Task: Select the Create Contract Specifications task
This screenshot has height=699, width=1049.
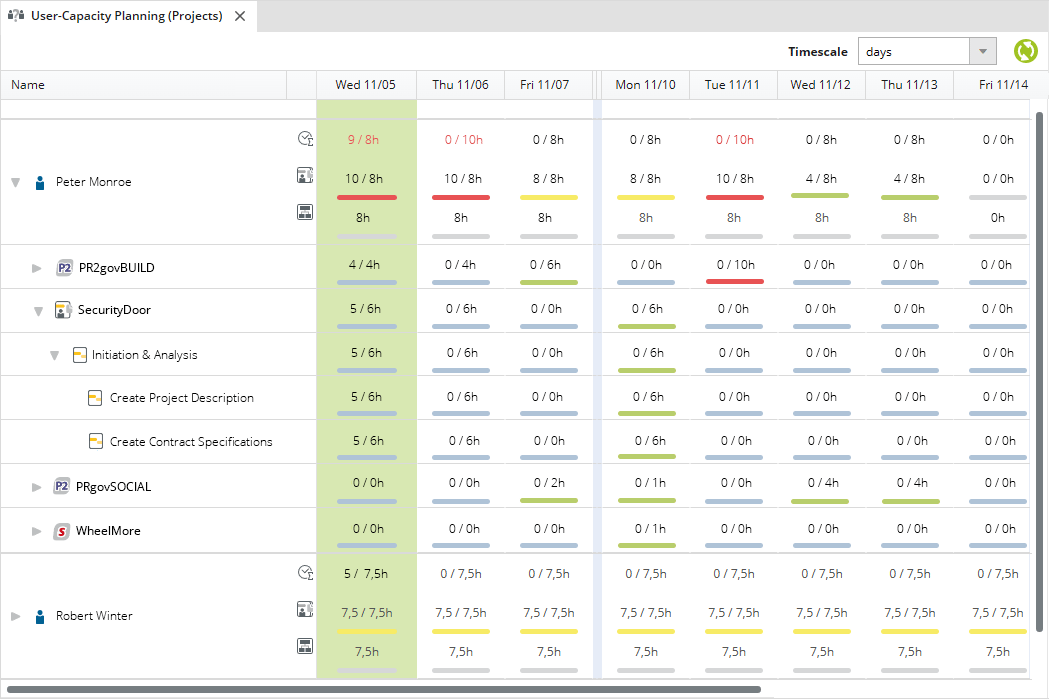Action: (190, 442)
